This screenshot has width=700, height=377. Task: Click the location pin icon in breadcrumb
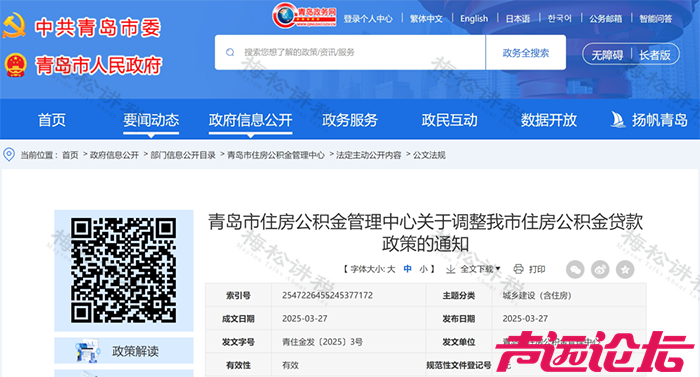tap(8, 155)
